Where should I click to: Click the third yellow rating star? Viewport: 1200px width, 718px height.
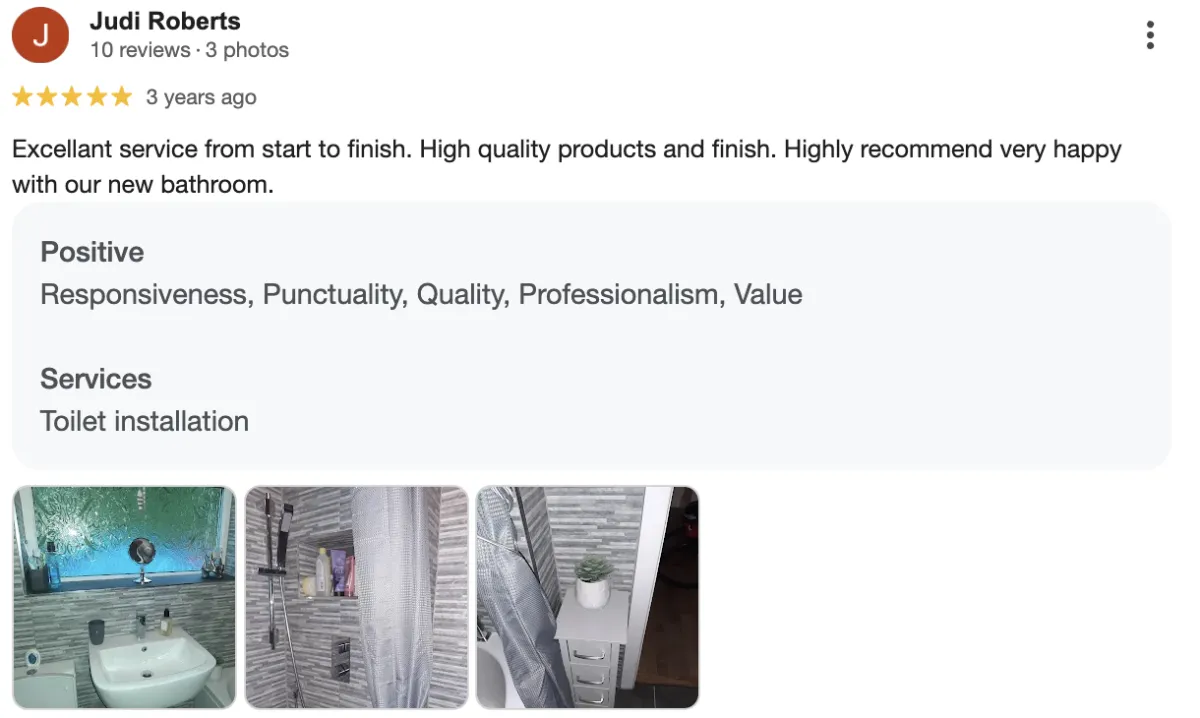pyautogui.click(x=72, y=97)
